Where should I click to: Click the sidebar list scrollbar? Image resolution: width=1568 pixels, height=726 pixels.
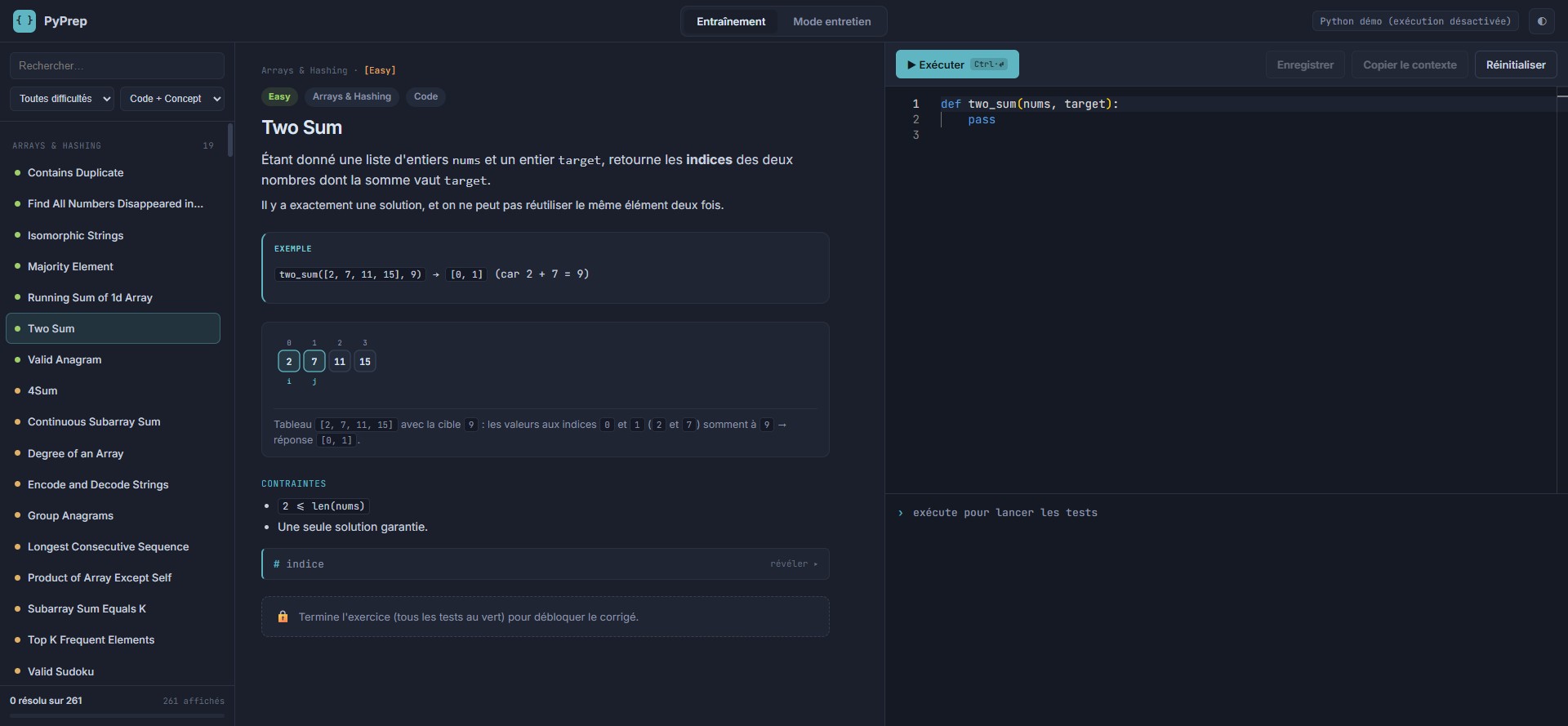pos(230,140)
